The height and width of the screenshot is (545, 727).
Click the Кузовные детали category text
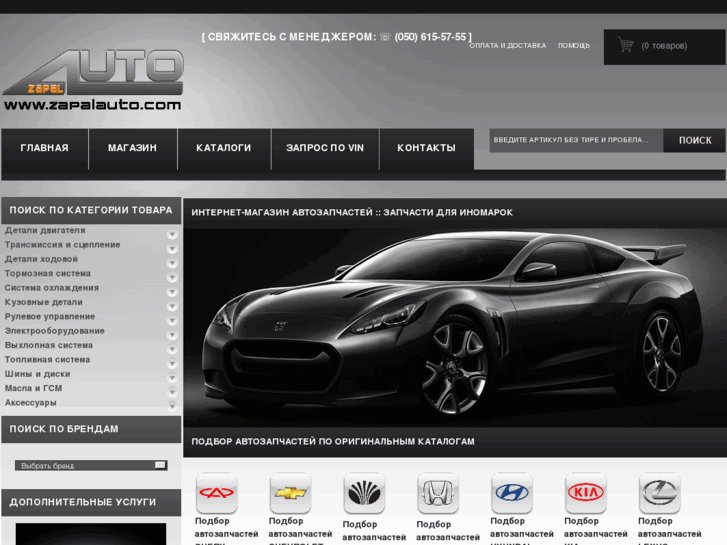coord(44,302)
